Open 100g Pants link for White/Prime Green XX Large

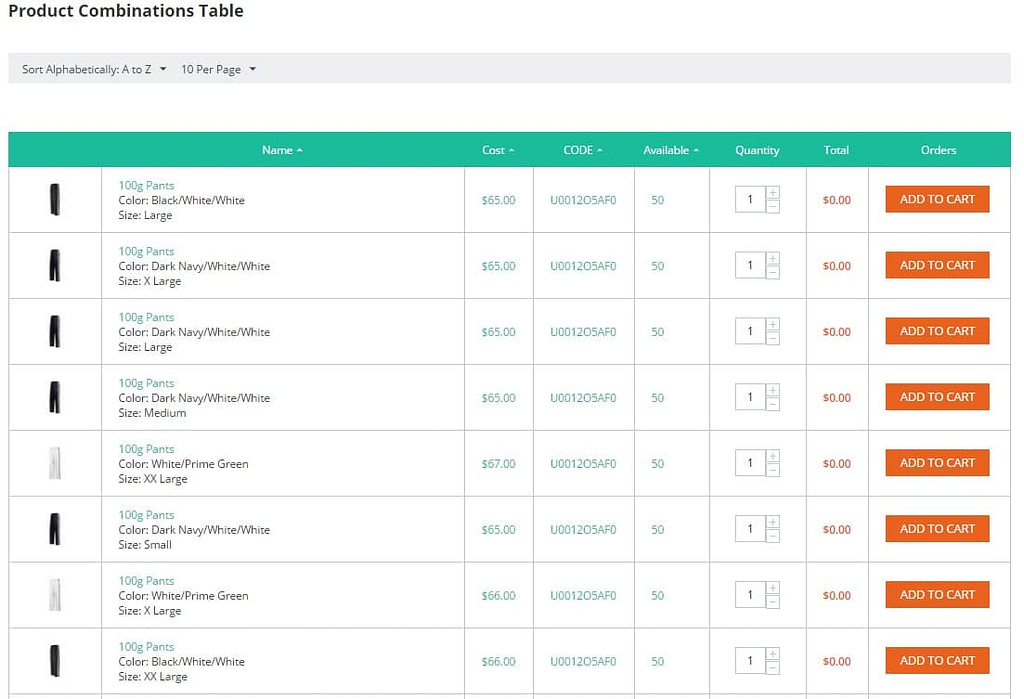click(146, 449)
